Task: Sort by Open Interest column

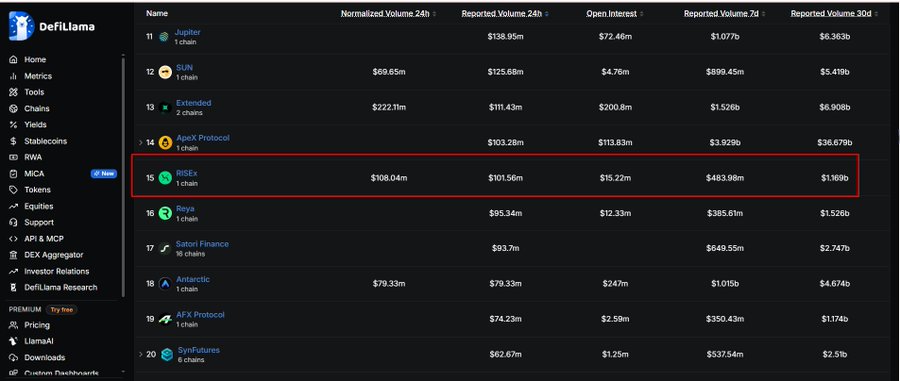Action: point(614,13)
